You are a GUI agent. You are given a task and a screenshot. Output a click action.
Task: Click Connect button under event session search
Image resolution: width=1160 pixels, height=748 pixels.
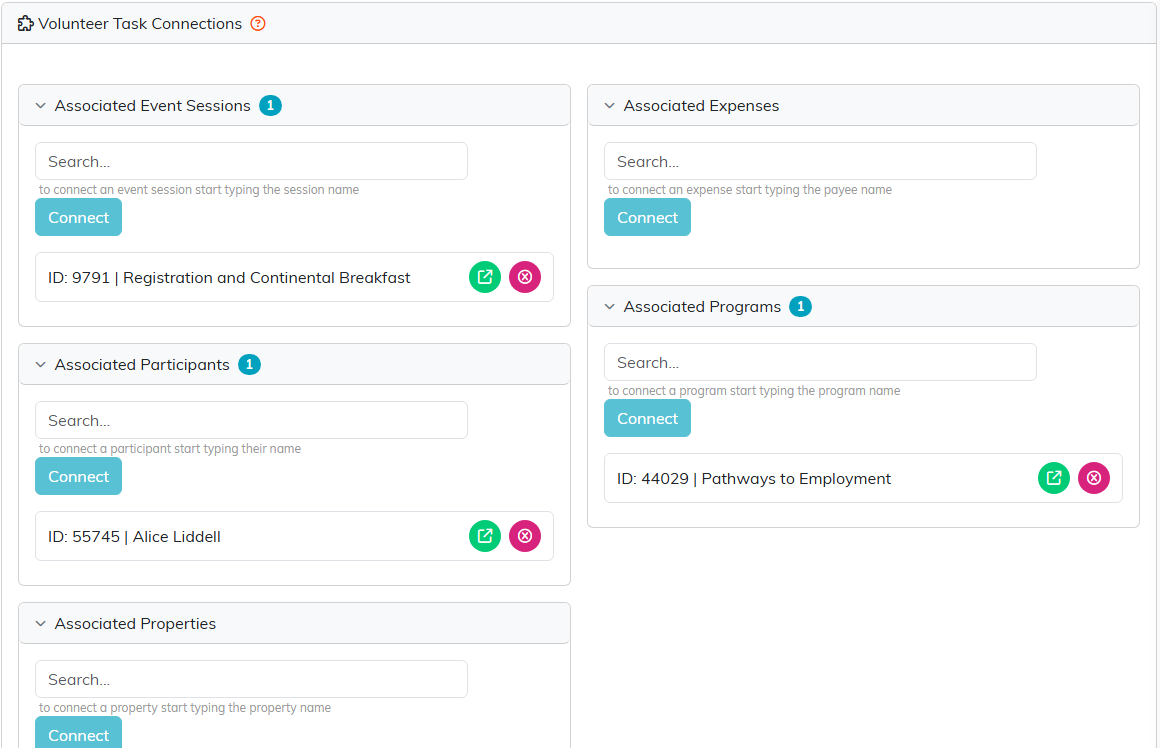(78, 218)
